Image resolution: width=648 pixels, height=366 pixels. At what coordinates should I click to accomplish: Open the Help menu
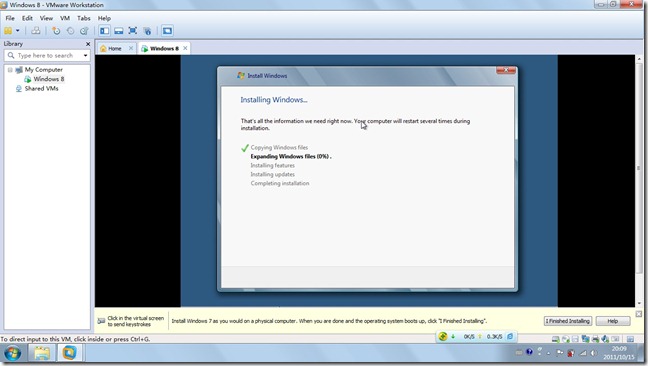pyautogui.click(x=104, y=18)
